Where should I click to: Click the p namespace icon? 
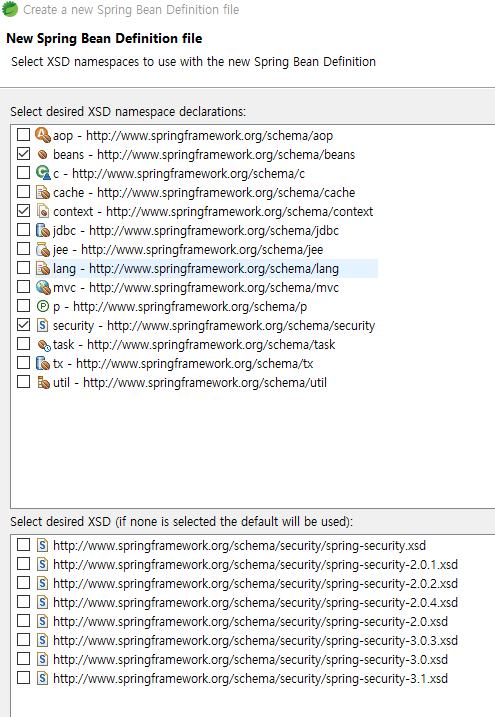click(x=43, y=306)
